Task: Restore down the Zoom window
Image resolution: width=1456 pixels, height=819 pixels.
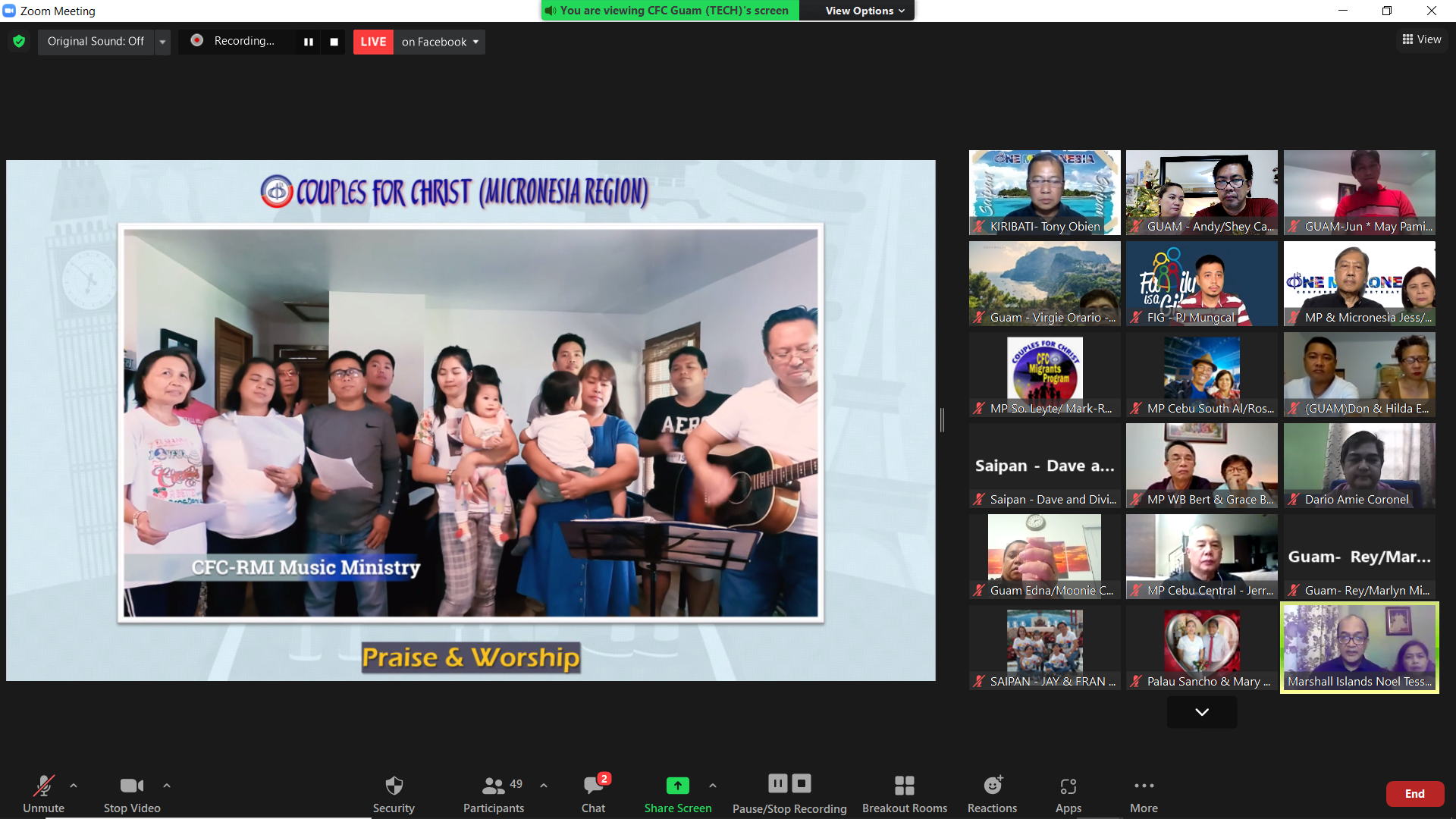Action: (x=1387, y=11)
